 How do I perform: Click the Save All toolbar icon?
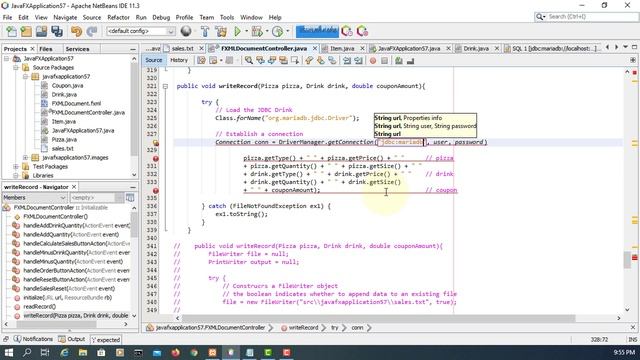tap(57, 31)
